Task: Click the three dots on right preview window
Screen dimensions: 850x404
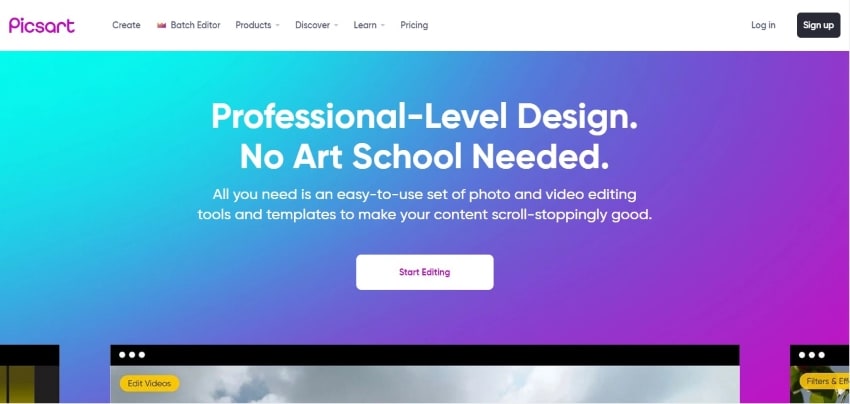Action: click(812, 355)
